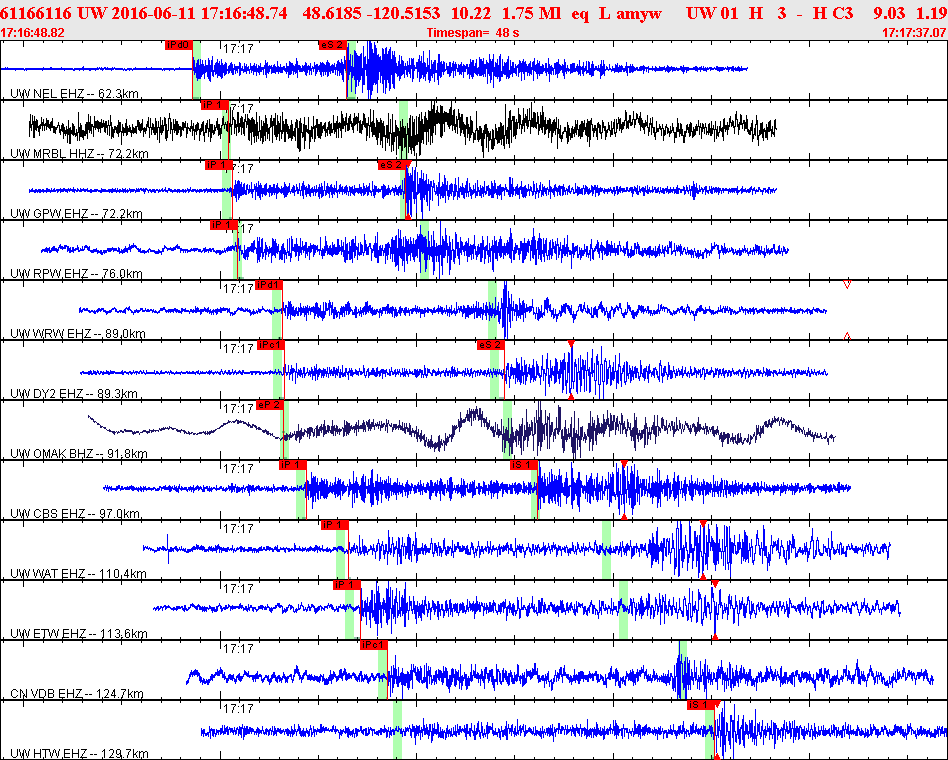Click the eS 2 pick flag on DY2 trace
The height and width of the screenshot is (760, 948).
tap(490, 345)
